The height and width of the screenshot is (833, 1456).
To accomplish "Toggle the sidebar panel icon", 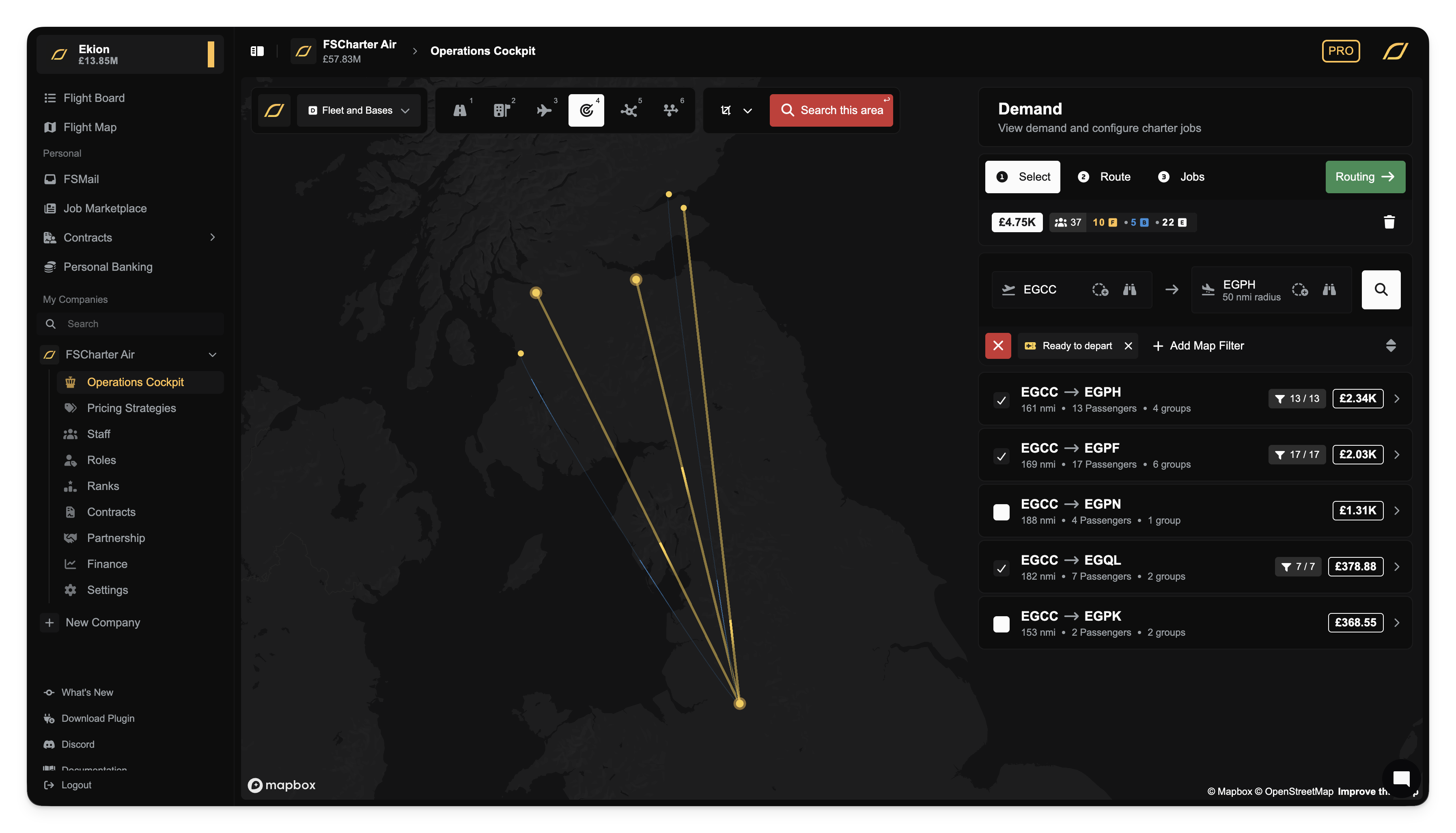I will tap(257, 51).
